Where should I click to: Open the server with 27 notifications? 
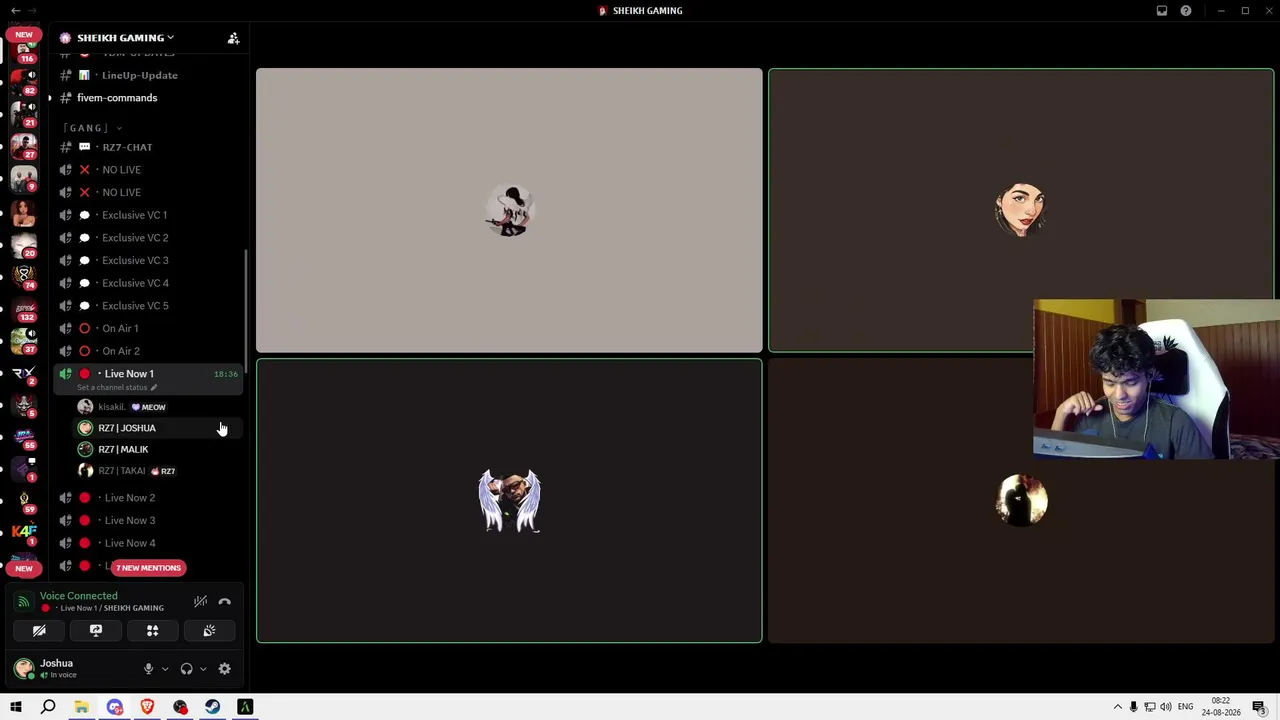click(x=24, y=147)
